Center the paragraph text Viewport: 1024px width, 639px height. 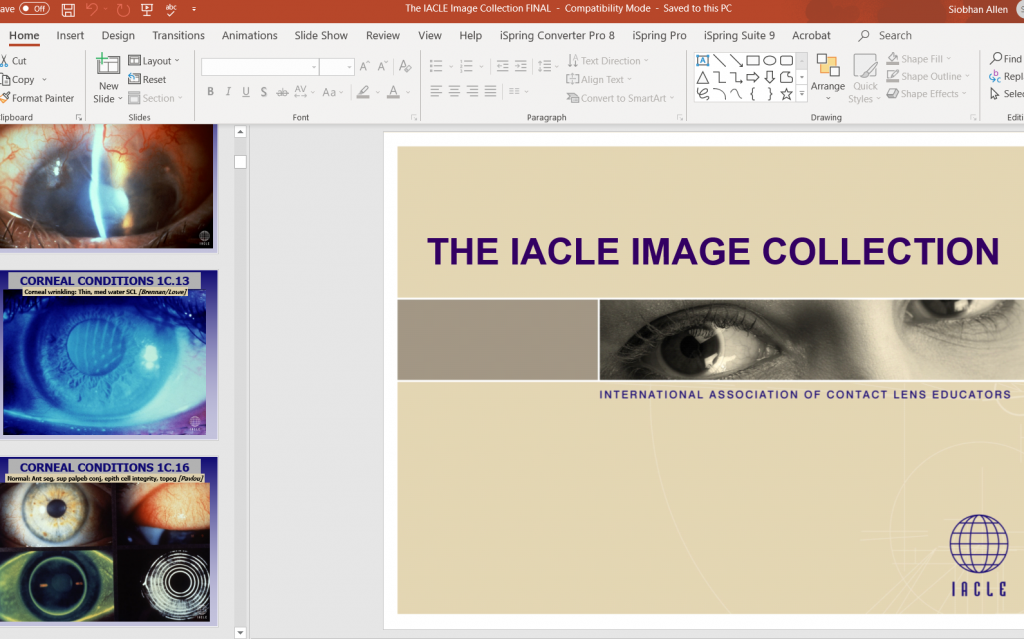pyautogui.click(x=455, y=91)
